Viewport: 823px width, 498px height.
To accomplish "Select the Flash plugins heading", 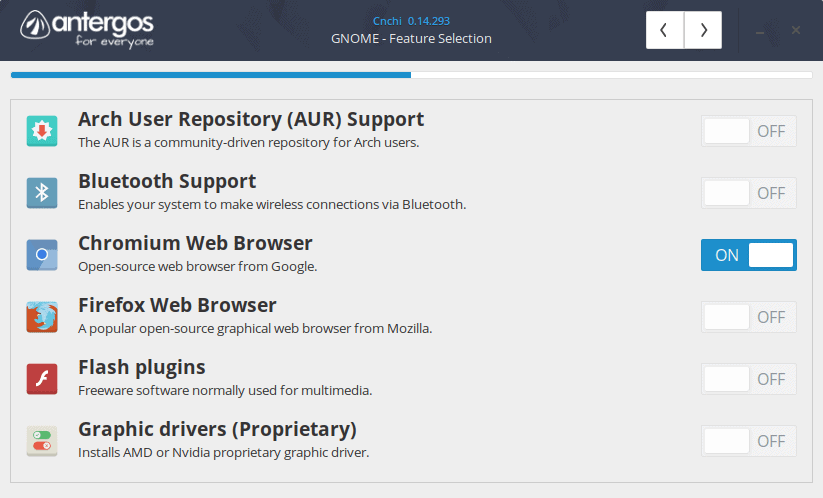I will (x=142, y=367).
